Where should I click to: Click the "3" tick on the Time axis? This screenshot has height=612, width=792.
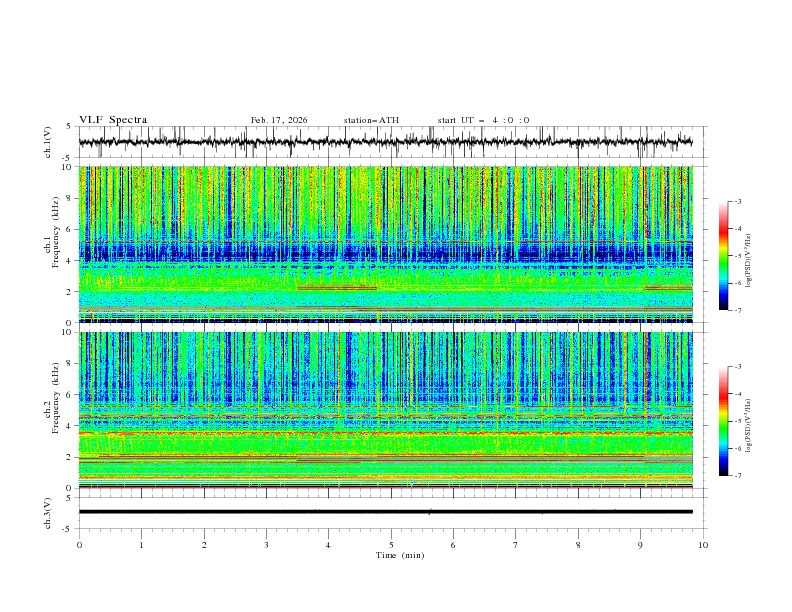266,545
